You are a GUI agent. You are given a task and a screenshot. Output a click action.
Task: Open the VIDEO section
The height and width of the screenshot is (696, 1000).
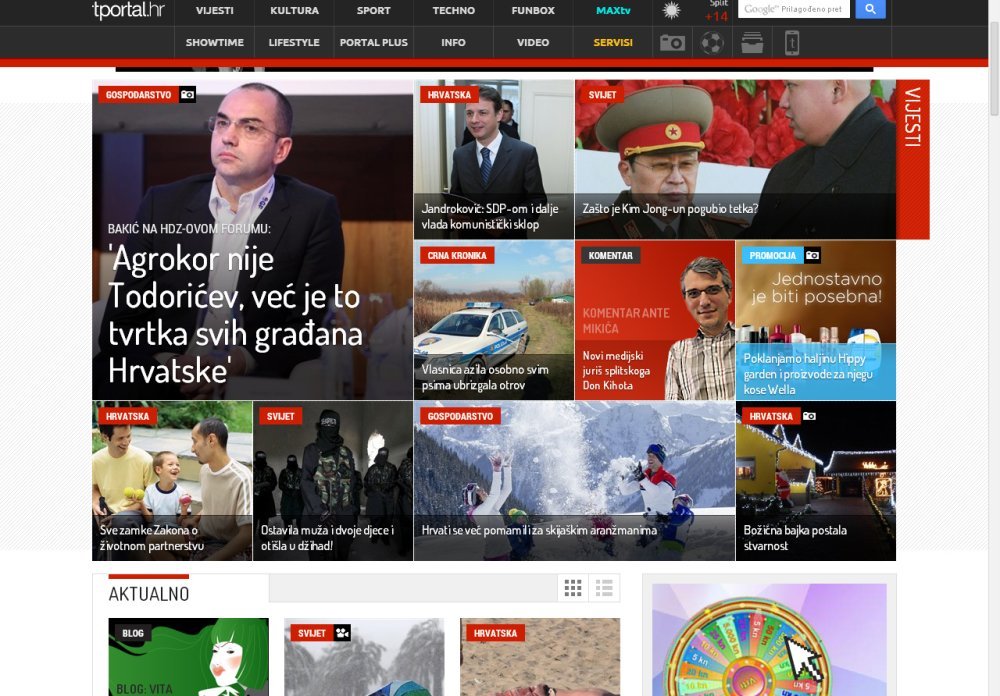click(x=533, y=42)
